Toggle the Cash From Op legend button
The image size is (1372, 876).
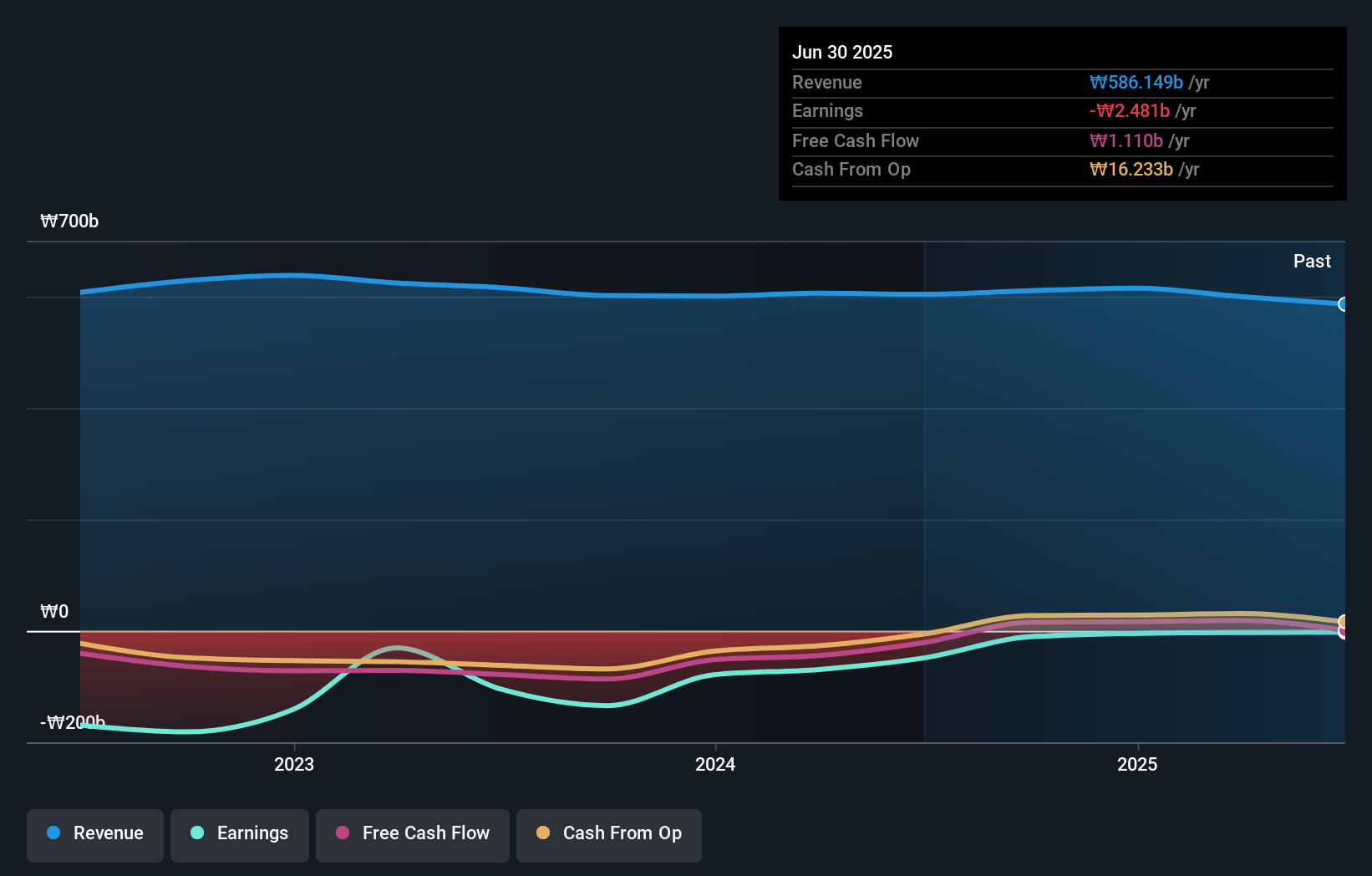click(609, 835)
